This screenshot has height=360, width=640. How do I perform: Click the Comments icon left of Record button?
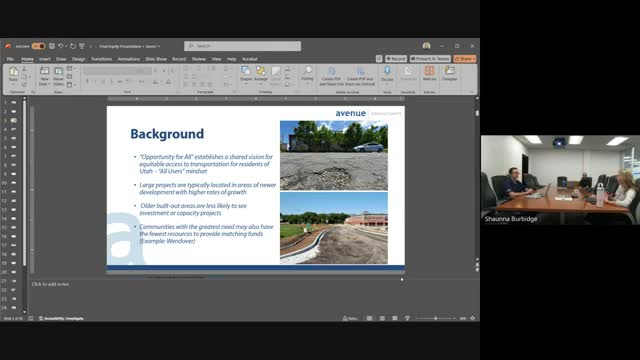click(379, 59)
